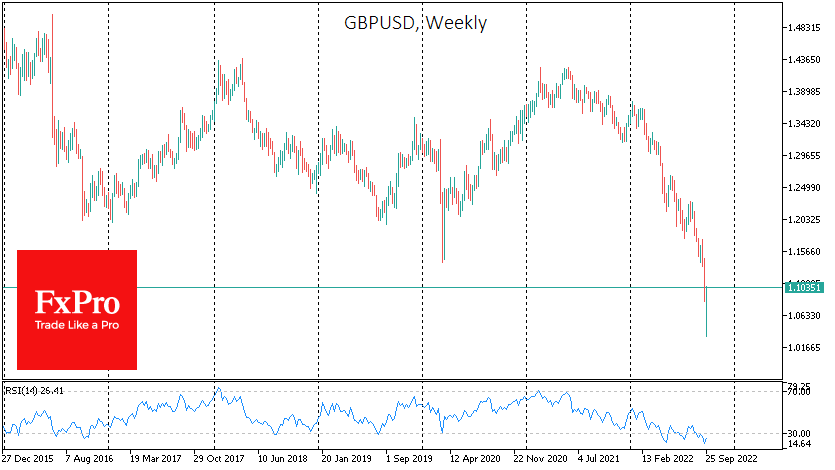The height and width of the screenshot is (470, 835).
Task: Click the 1.20325 price axis value
Action: pyautogui.click(x=804, y=219)
